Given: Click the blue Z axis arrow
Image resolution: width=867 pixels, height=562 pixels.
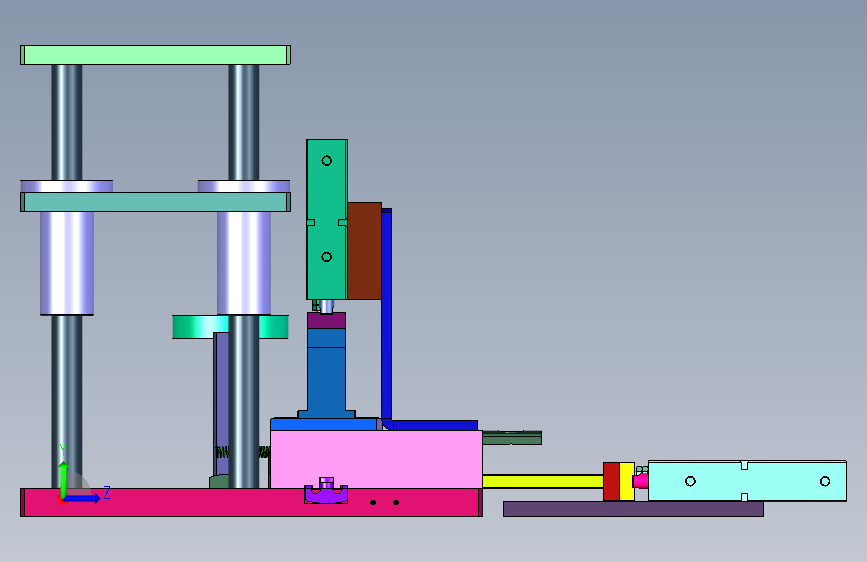Looking at the screenshot, I should pos(82,498).
